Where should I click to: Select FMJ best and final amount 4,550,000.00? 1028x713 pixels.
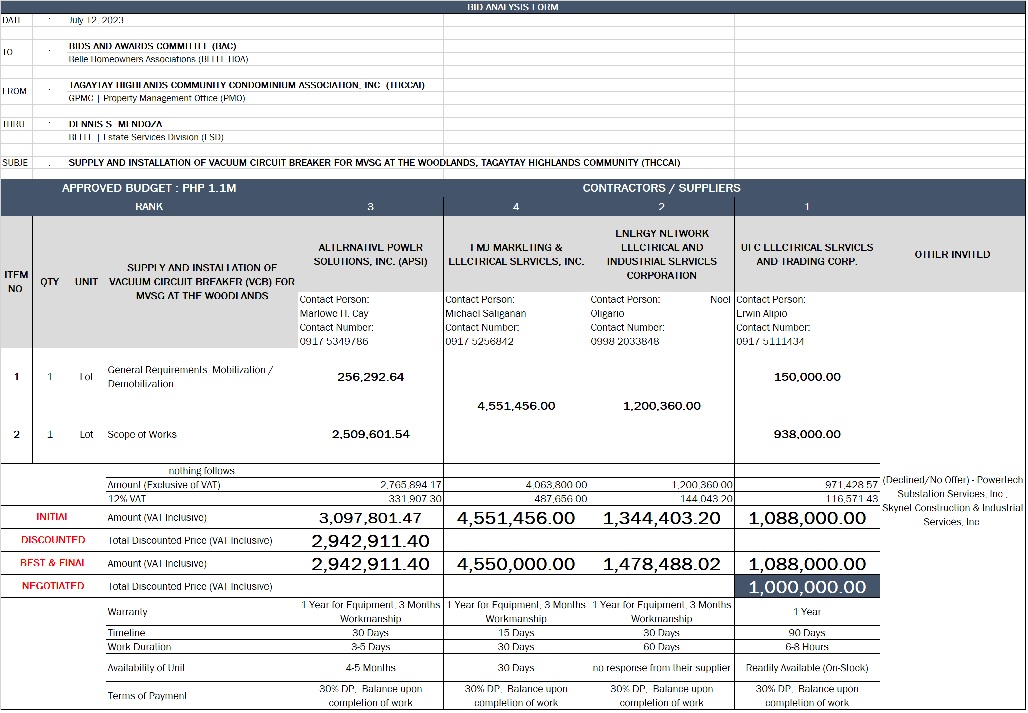pyautogui.click(x=516, y=564)
